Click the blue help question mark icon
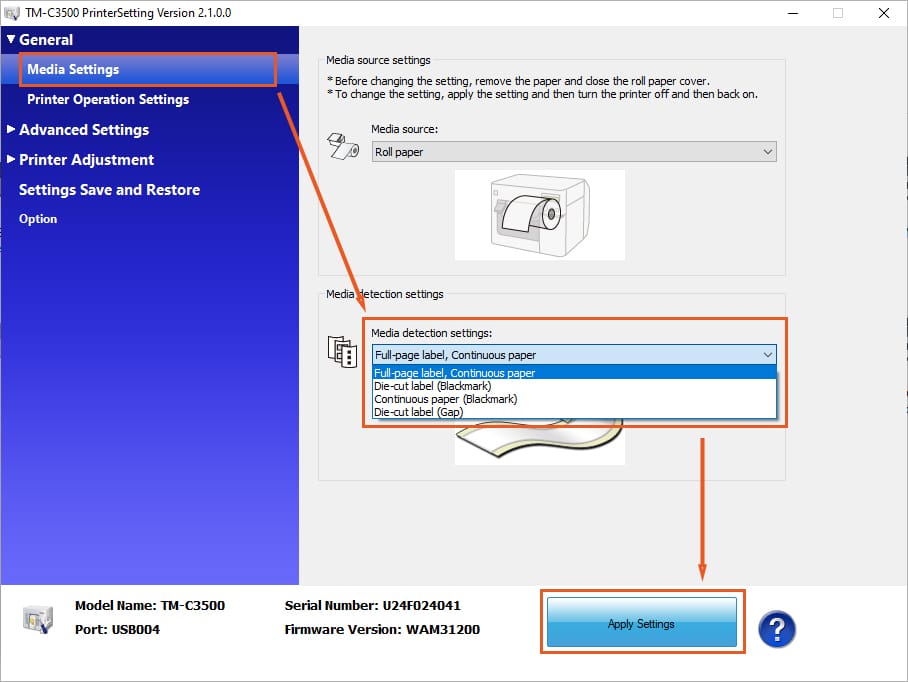Viewport: 908px width, 682px height. (777, 629)
